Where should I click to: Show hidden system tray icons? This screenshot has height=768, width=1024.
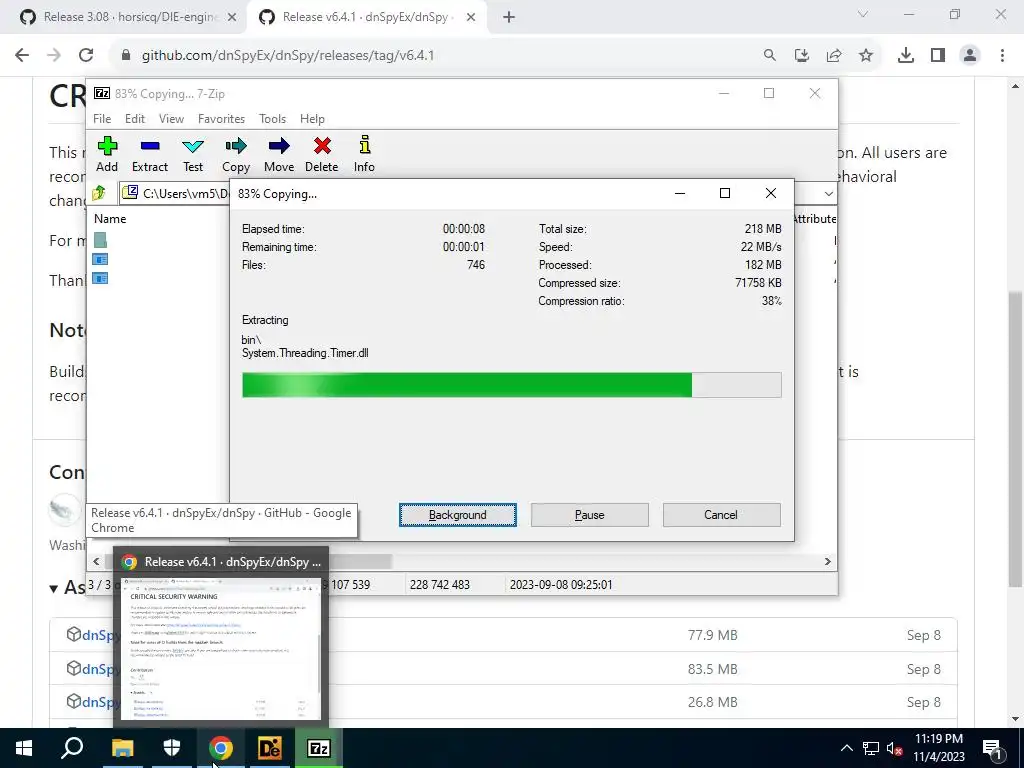click(846, 748)
